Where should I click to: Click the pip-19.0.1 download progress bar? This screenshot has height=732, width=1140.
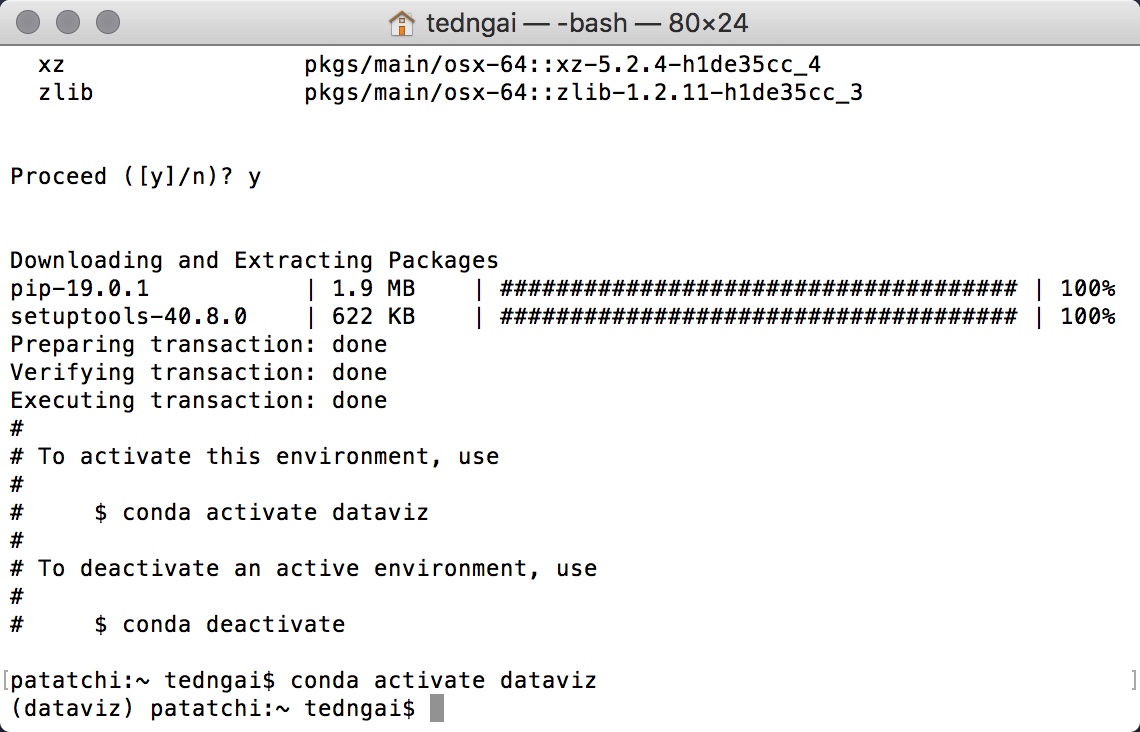757,289
